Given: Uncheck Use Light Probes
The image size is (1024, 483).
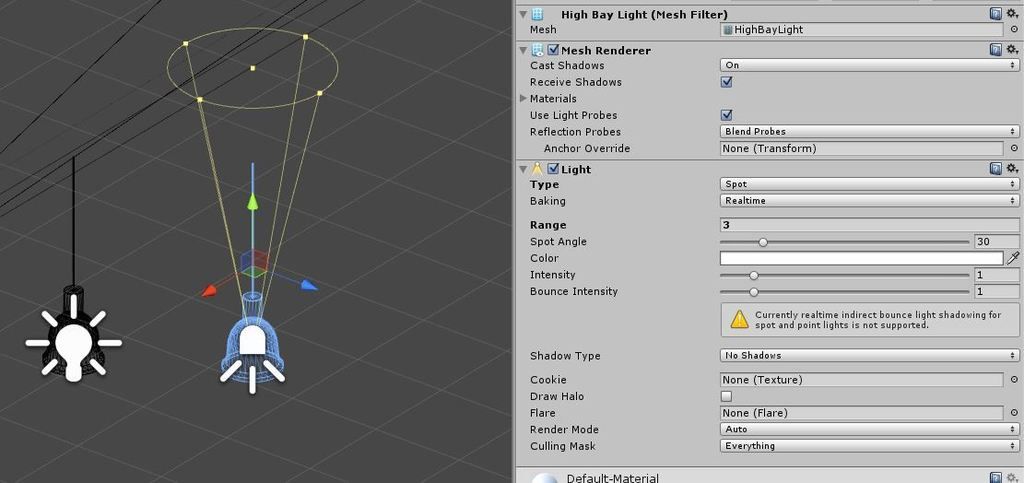Looking at the screenshot, I should [726, 115].
